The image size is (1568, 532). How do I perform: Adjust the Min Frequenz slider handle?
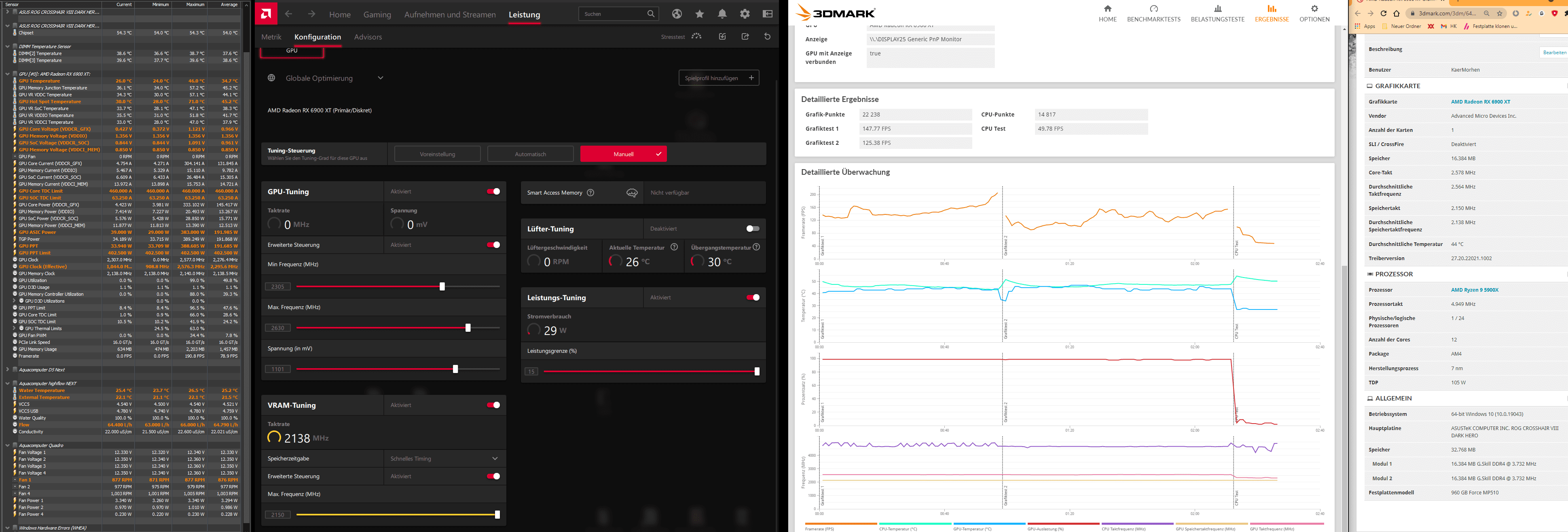click(442, 287)
